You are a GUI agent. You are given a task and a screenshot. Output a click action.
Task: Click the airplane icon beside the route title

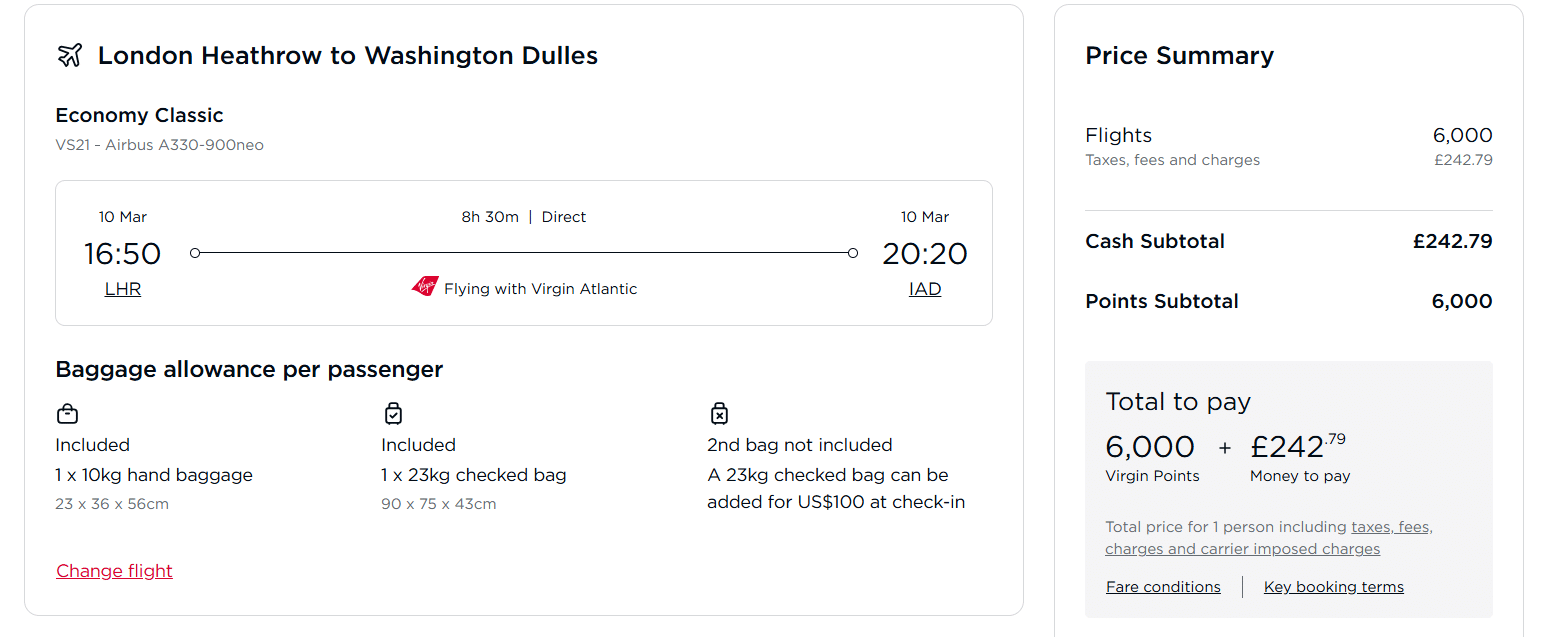click(x=70, y=56)
